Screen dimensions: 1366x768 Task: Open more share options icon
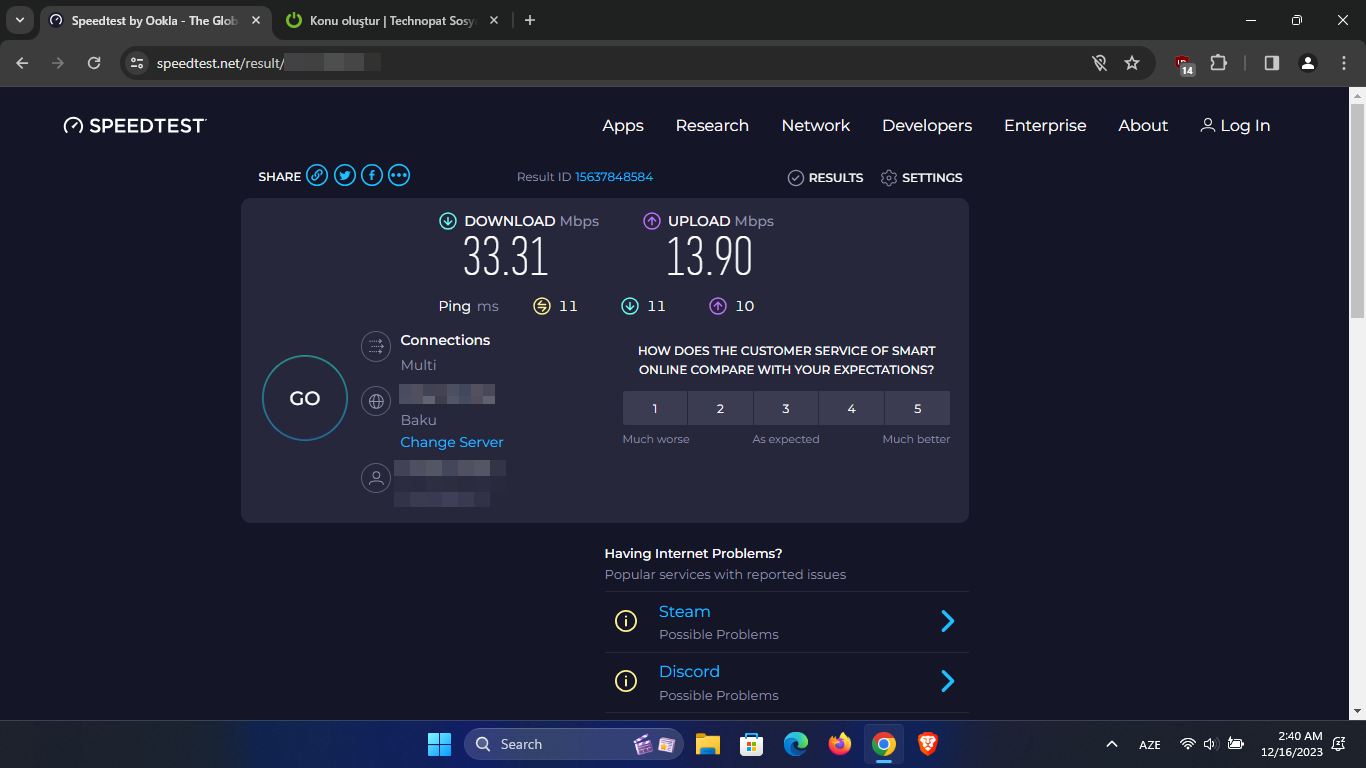click(399, 176)
